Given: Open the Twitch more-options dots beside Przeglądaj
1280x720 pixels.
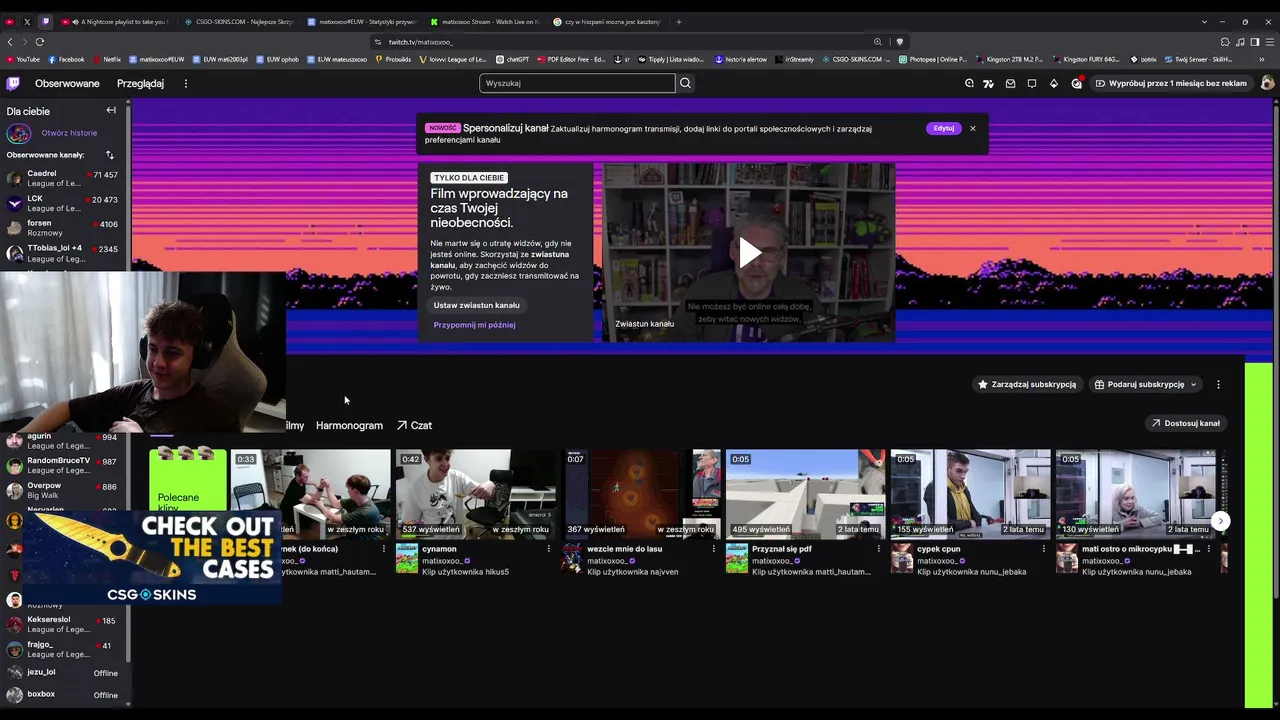Looking at the screenshot, I should coord(185,83).
